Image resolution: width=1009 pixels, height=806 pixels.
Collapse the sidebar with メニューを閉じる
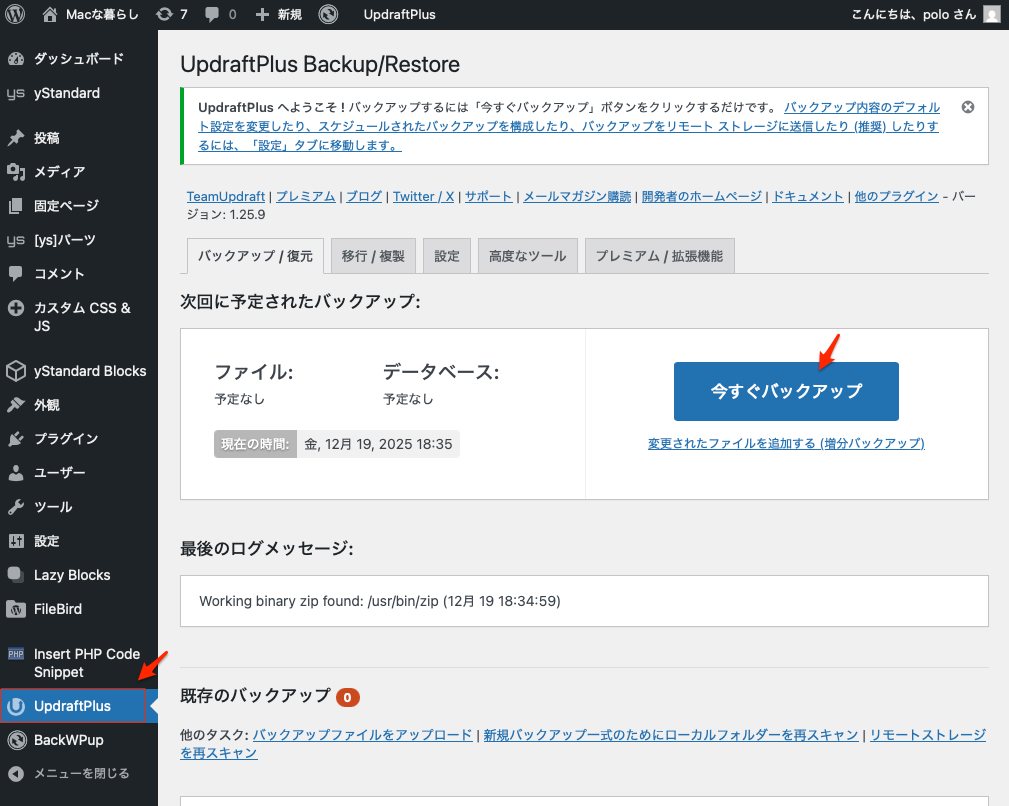(x=81, y=773)
